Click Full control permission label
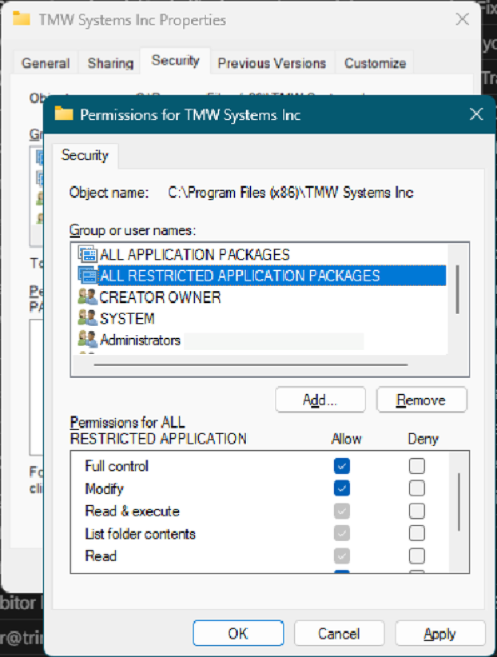Image resolution: width=497 pixels, height=657 pixels. point(117,466)
